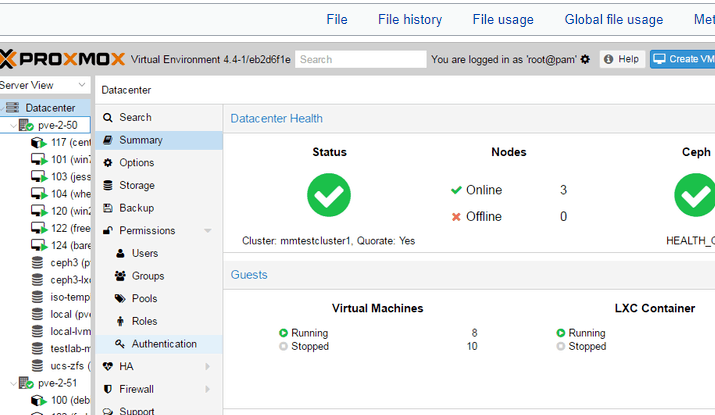715x415 pixels.
Task: Select Pools under Permissions
Action: (x=159, y=298)
